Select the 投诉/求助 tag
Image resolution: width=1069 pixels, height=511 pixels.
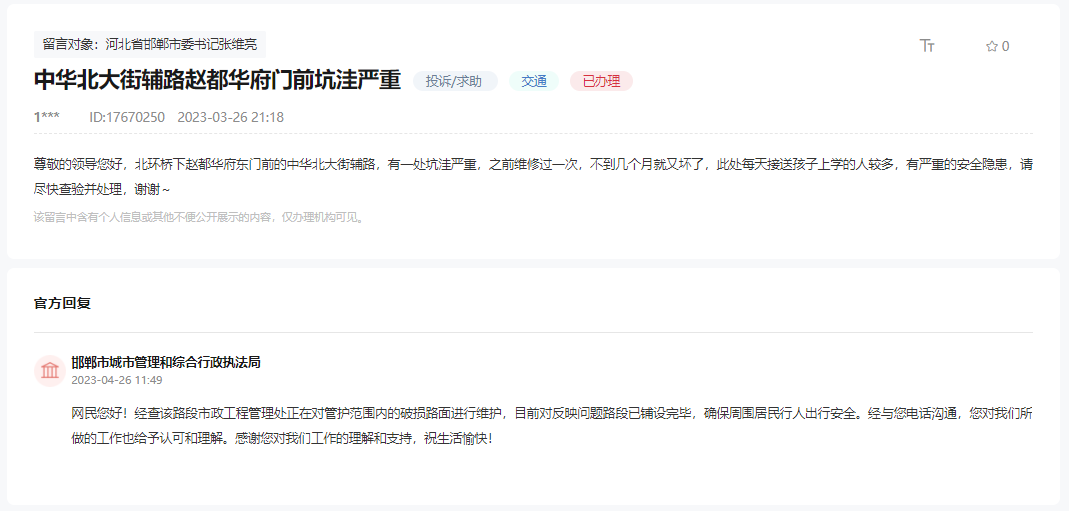[455, 81]
